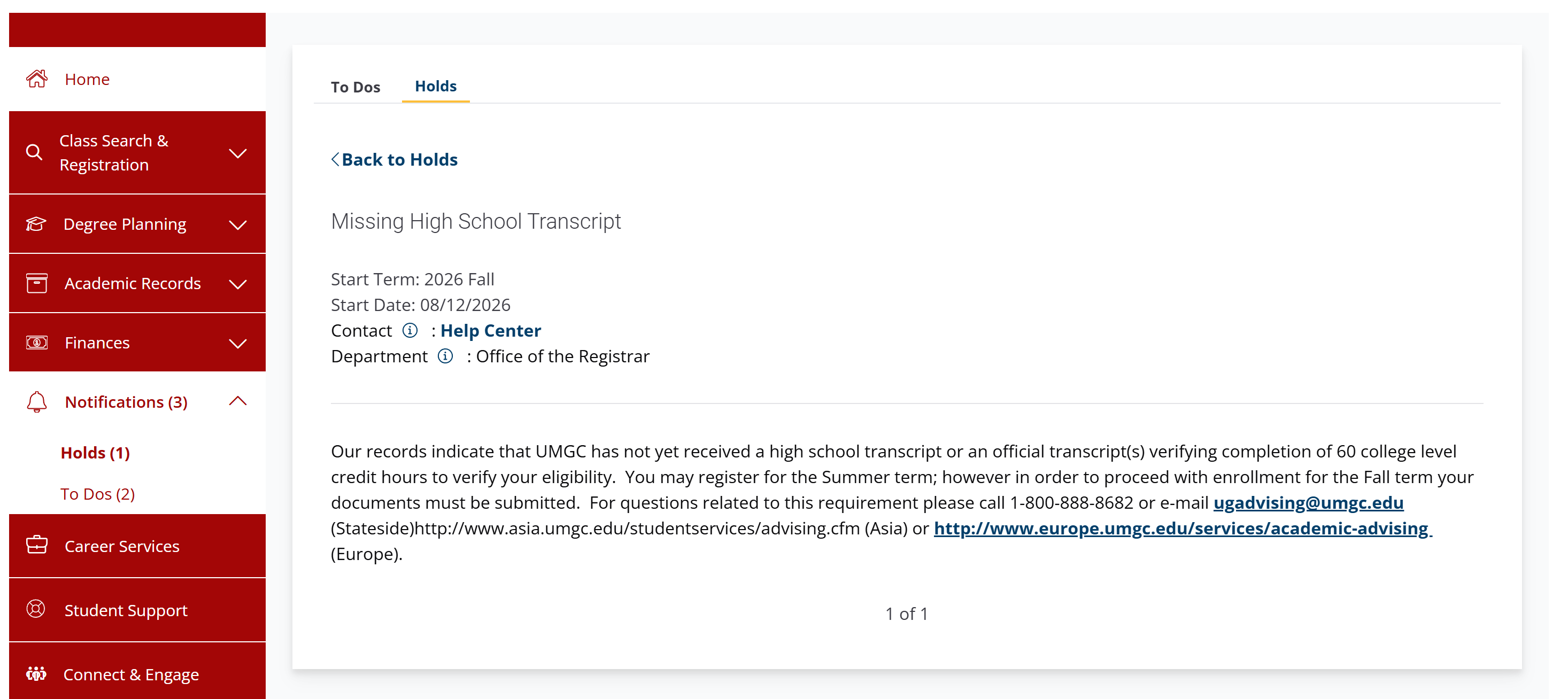Open To Dos (2) in sidebar
This screenshot has width=1568, height=699.
97,493
